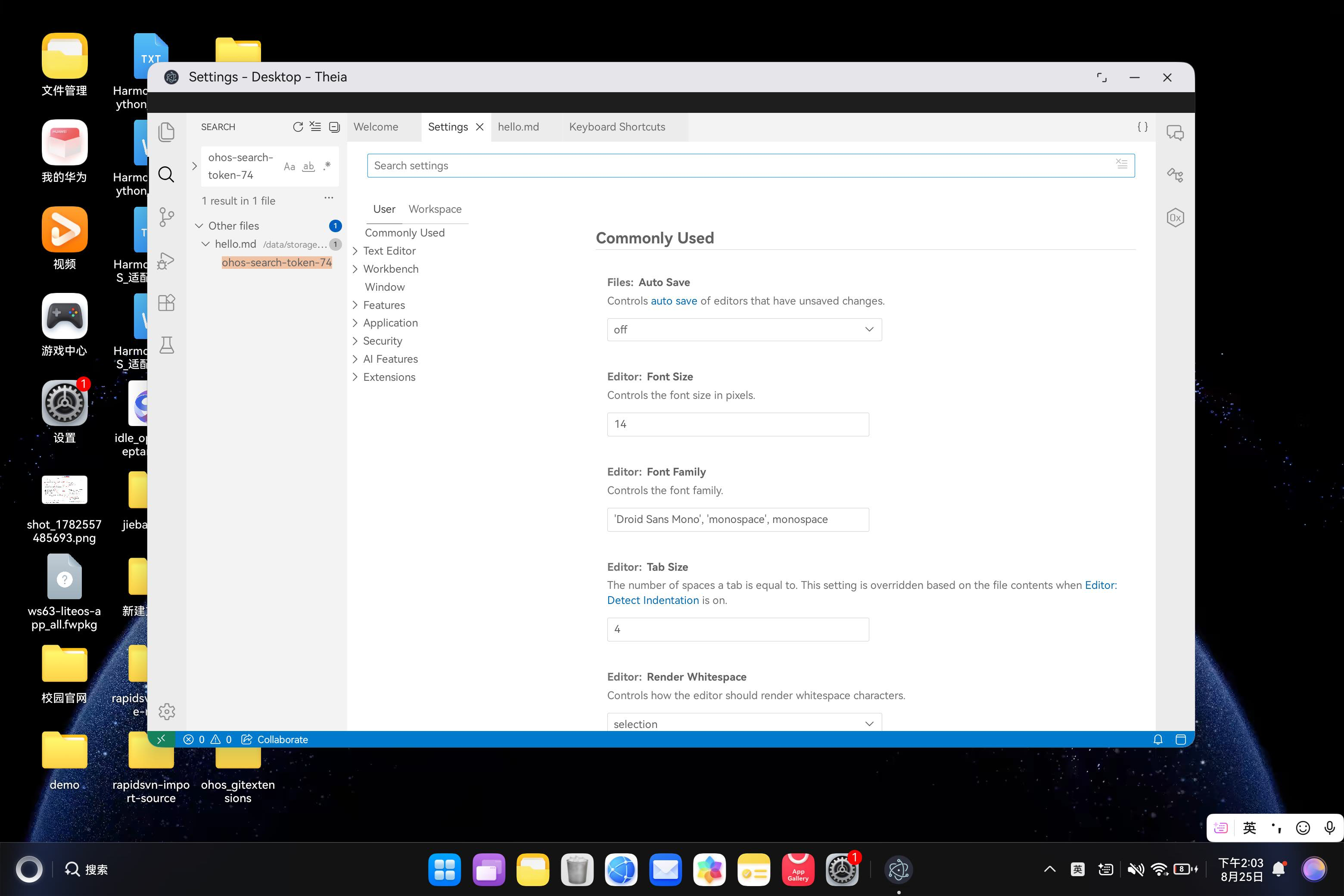Expand Workbench settings category
This screenshot has width=1344, height=896.
[355, 268]
